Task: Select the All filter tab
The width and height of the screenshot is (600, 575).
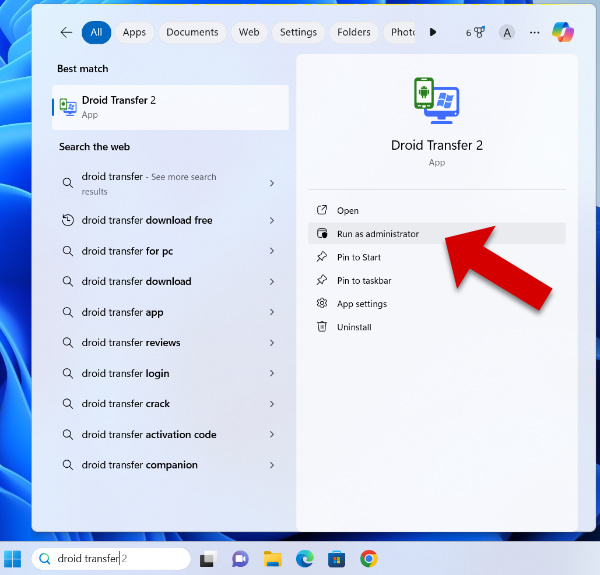Action: [x=96, y=33]
